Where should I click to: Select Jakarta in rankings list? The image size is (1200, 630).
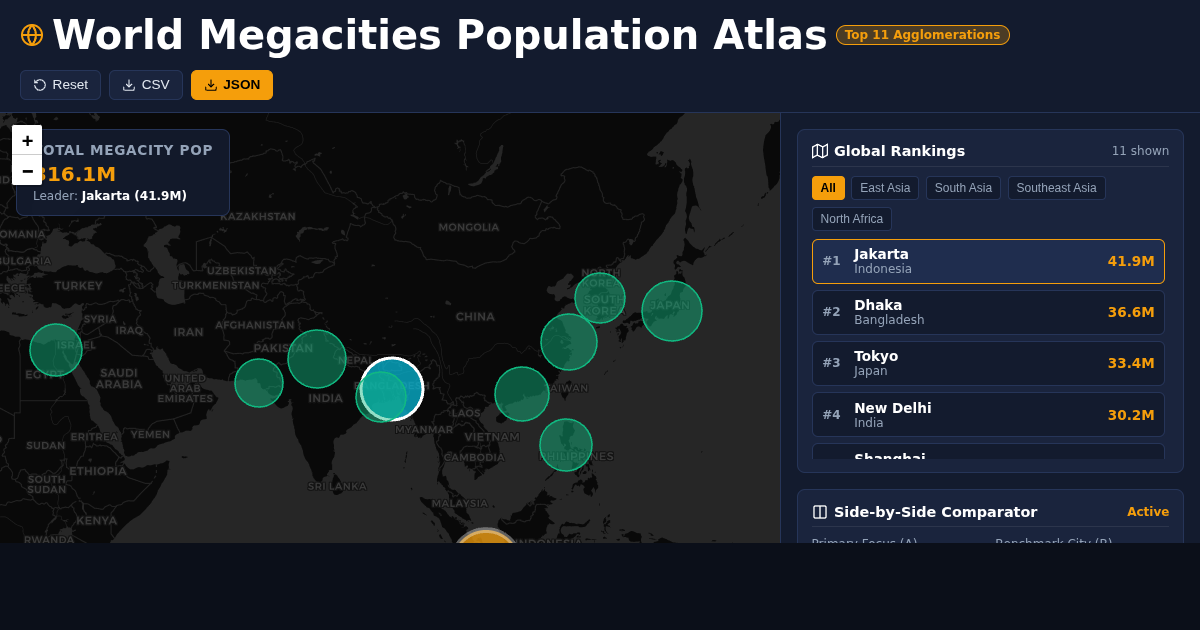(x=988, y=261)
